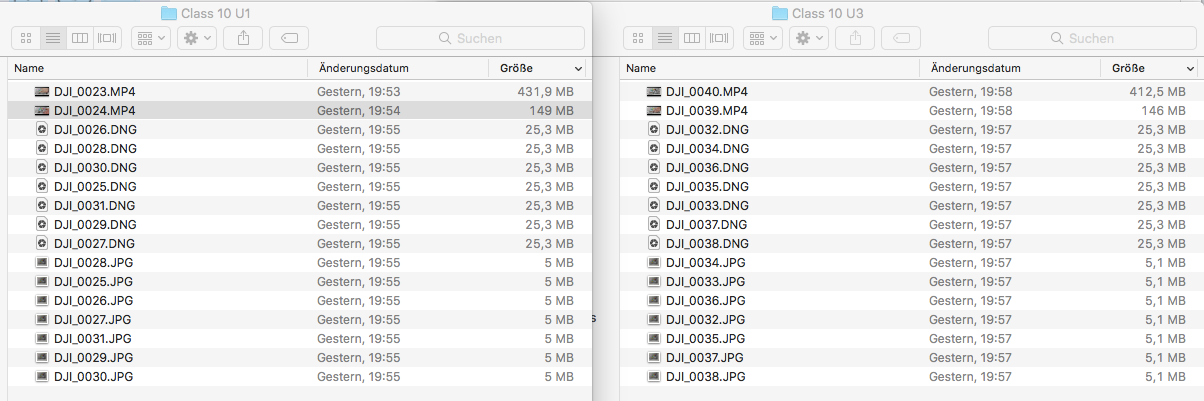Open the action gear menu in Class 10 U3 window
The height and width of the screenshot is (401, 1204).
[809, 38]
